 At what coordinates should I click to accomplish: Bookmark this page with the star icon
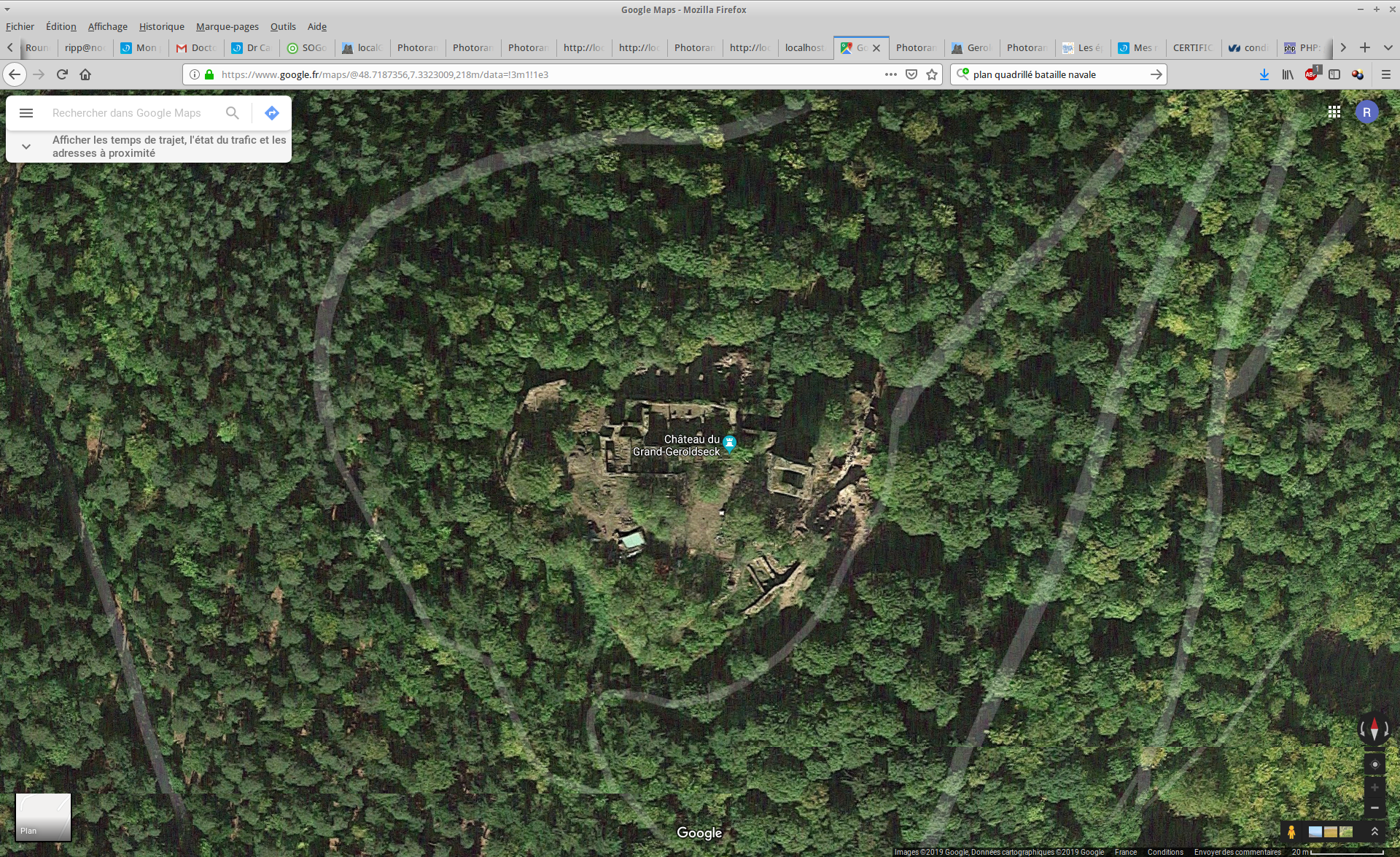click(932, 74)
